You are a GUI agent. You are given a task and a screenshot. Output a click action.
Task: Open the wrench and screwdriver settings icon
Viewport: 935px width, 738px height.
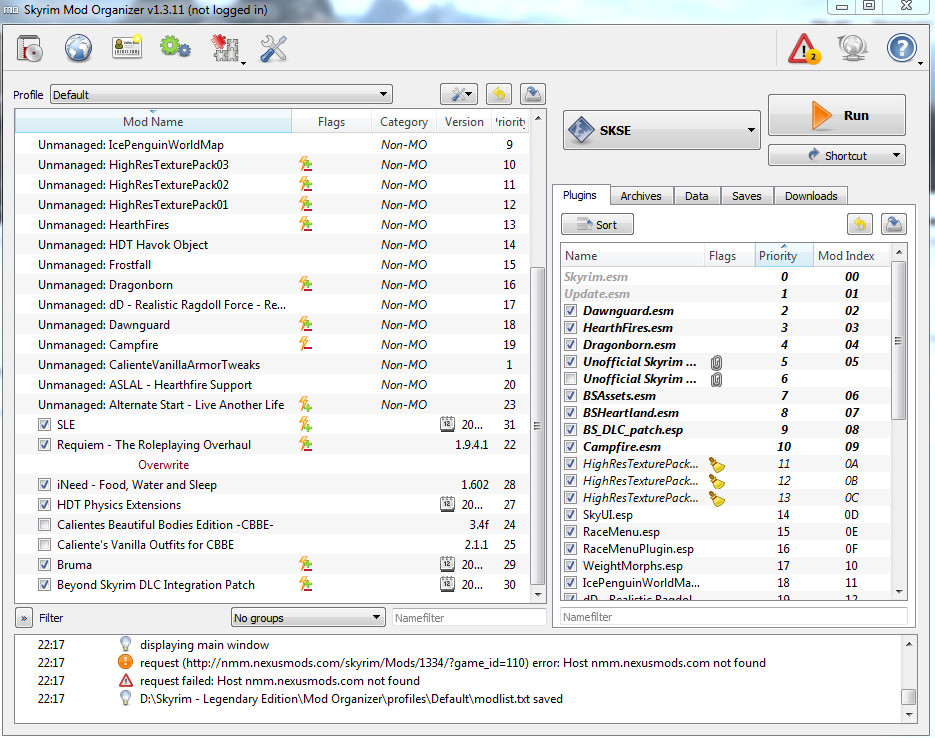coord(274,48)
